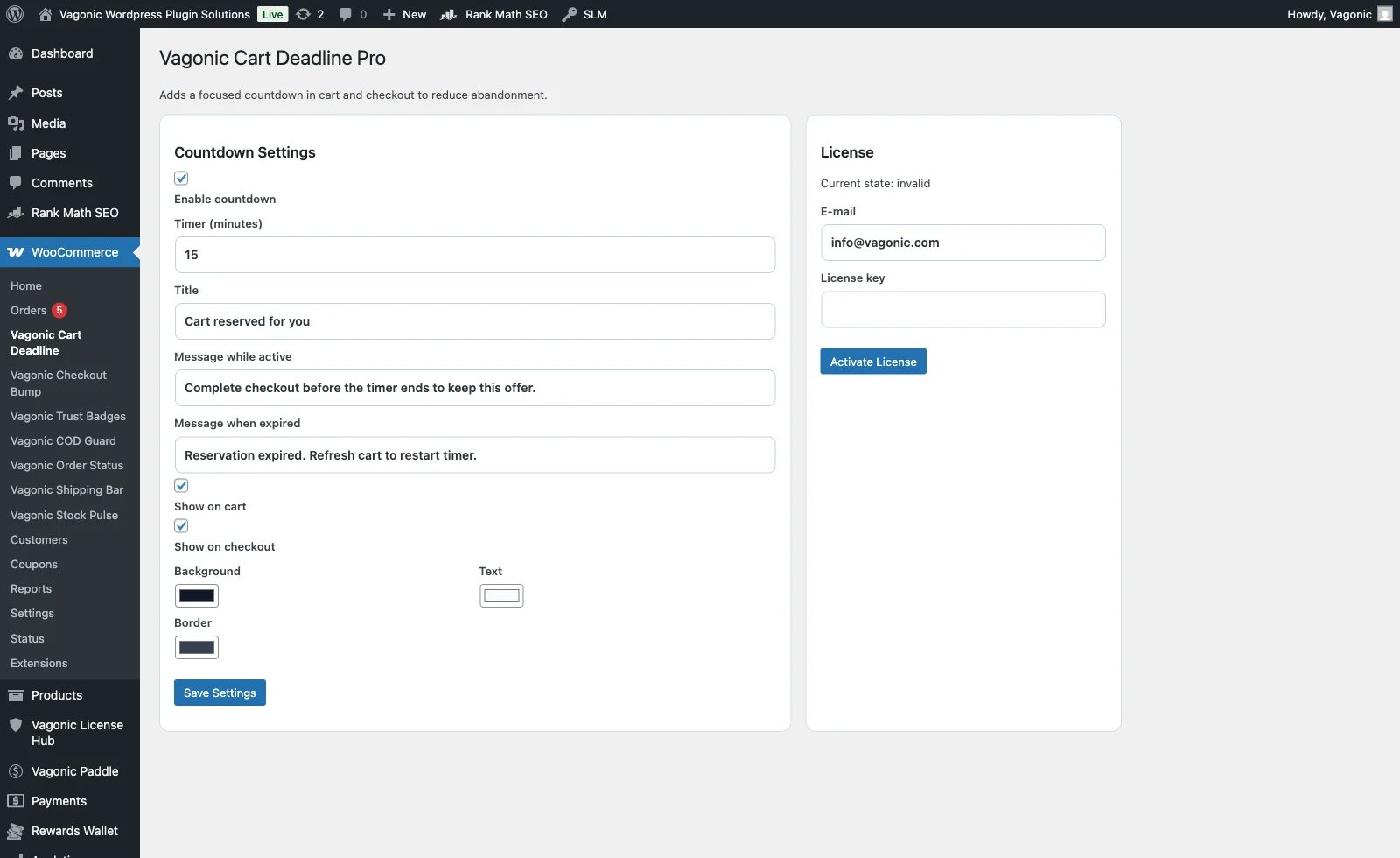
Task: Click the Dashboard gauge icon
Action: 16,53
